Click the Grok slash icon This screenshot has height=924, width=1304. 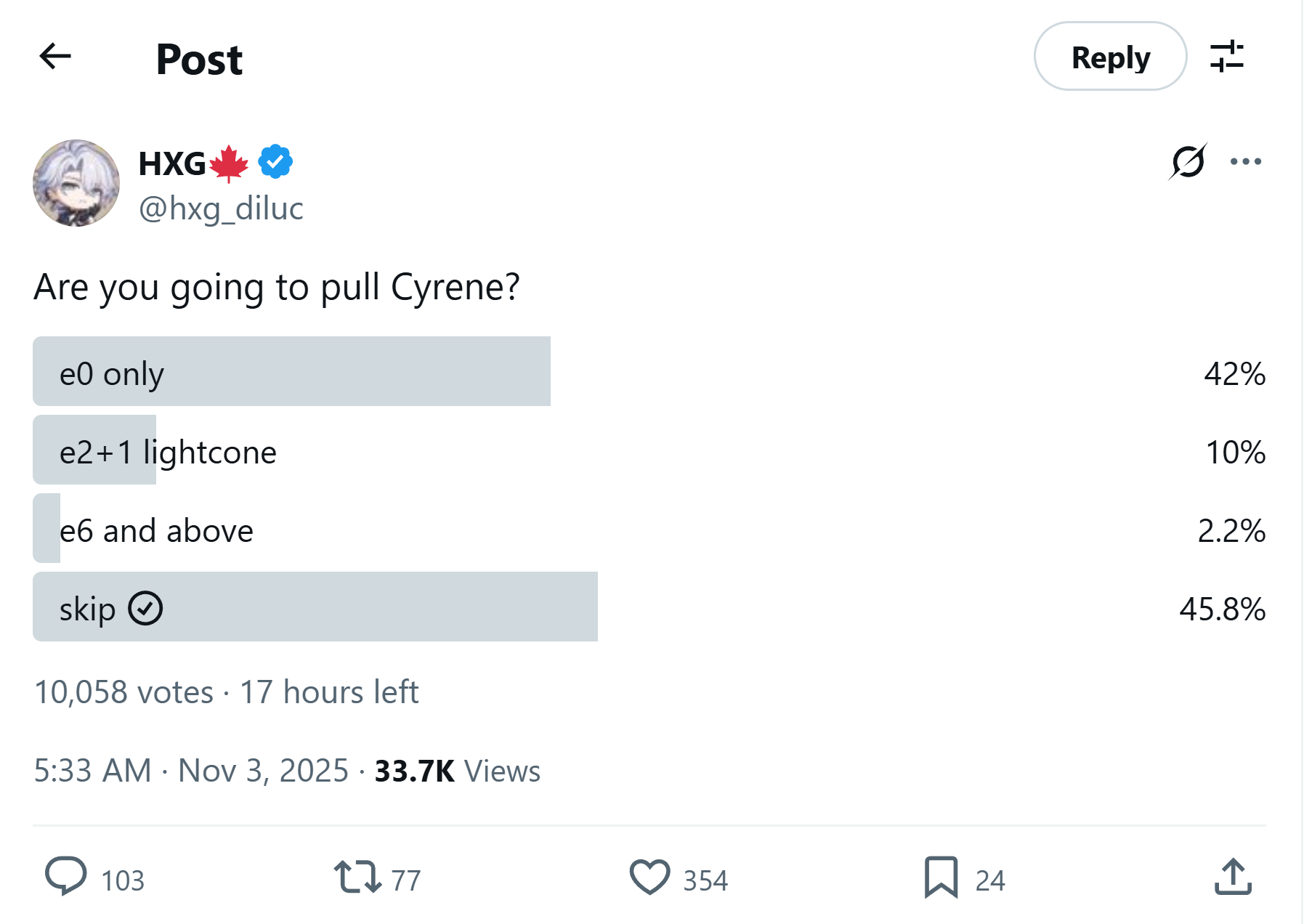[1188, 161]
